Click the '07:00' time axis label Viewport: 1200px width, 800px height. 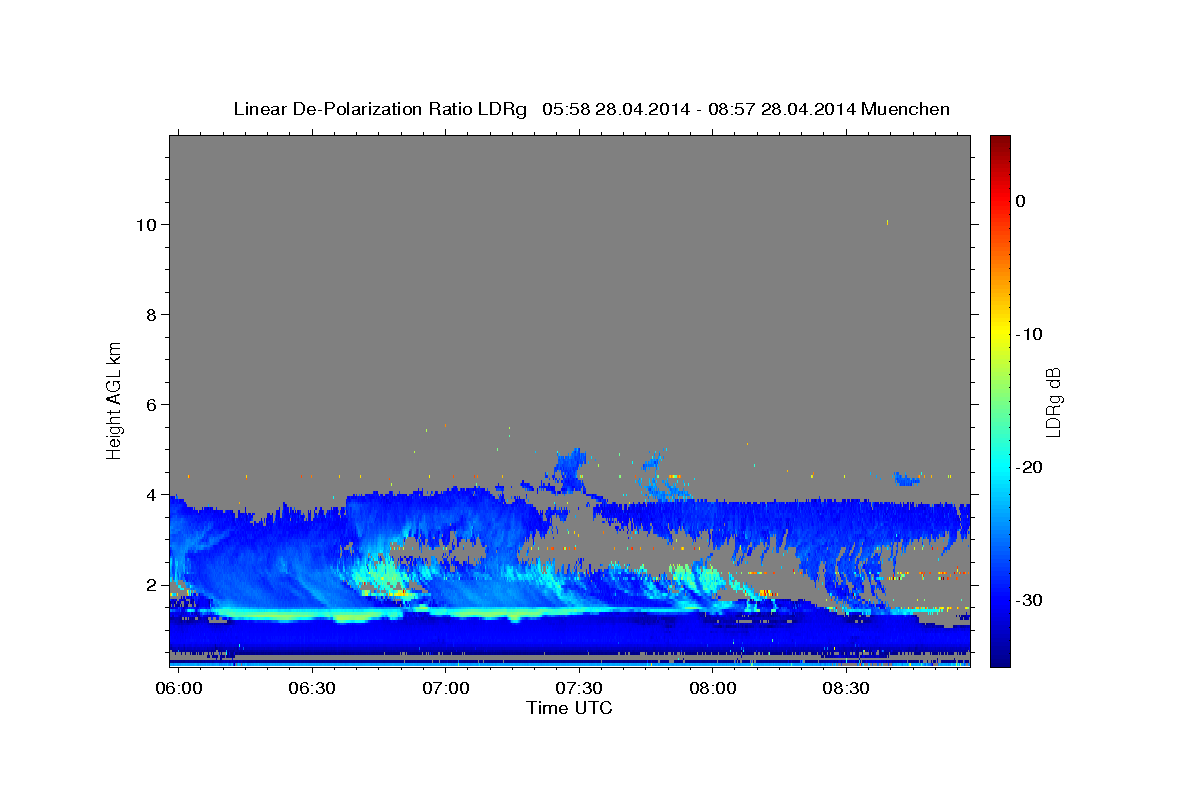tap(445, 688)
